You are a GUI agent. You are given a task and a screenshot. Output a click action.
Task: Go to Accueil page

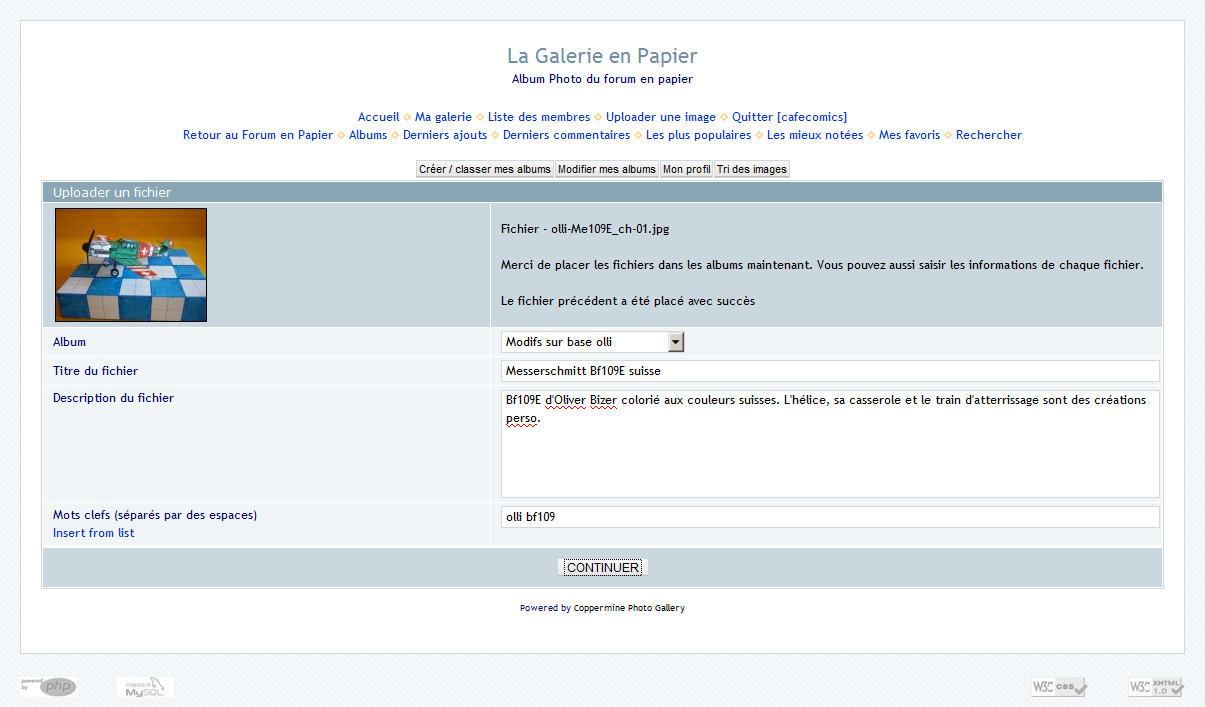tap(379, 117)
